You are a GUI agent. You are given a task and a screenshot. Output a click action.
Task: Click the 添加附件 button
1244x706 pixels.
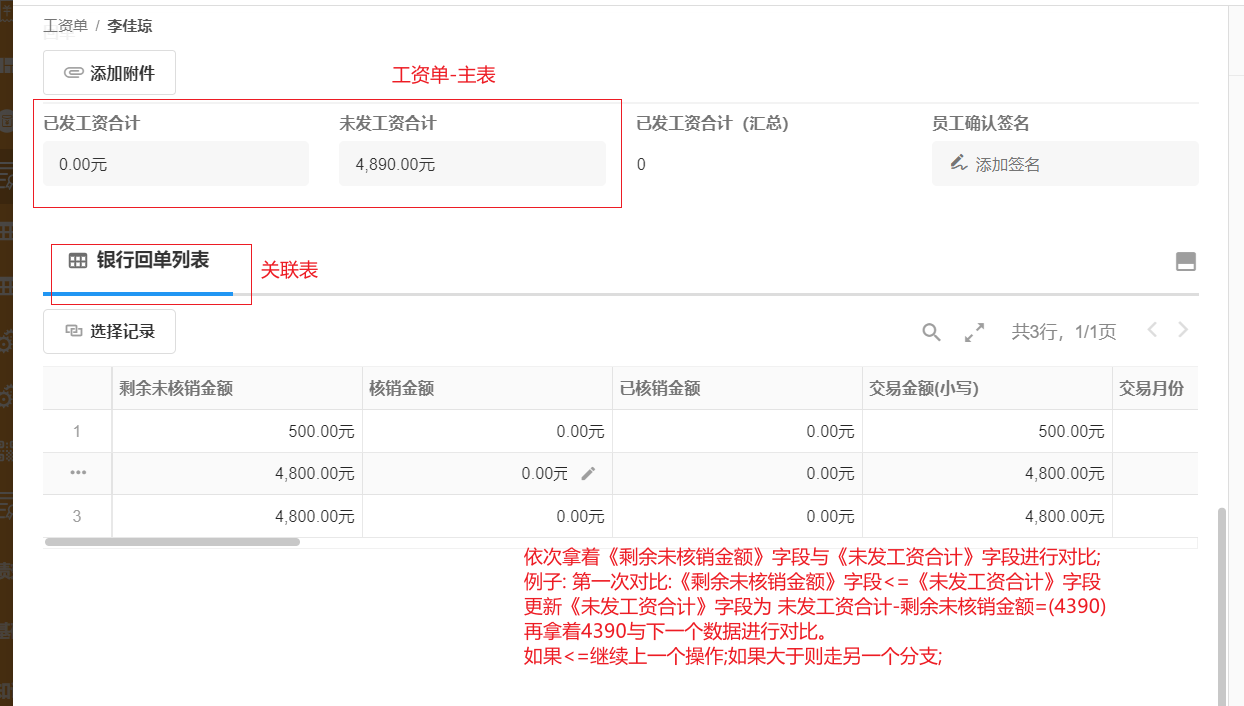(109, 73)
